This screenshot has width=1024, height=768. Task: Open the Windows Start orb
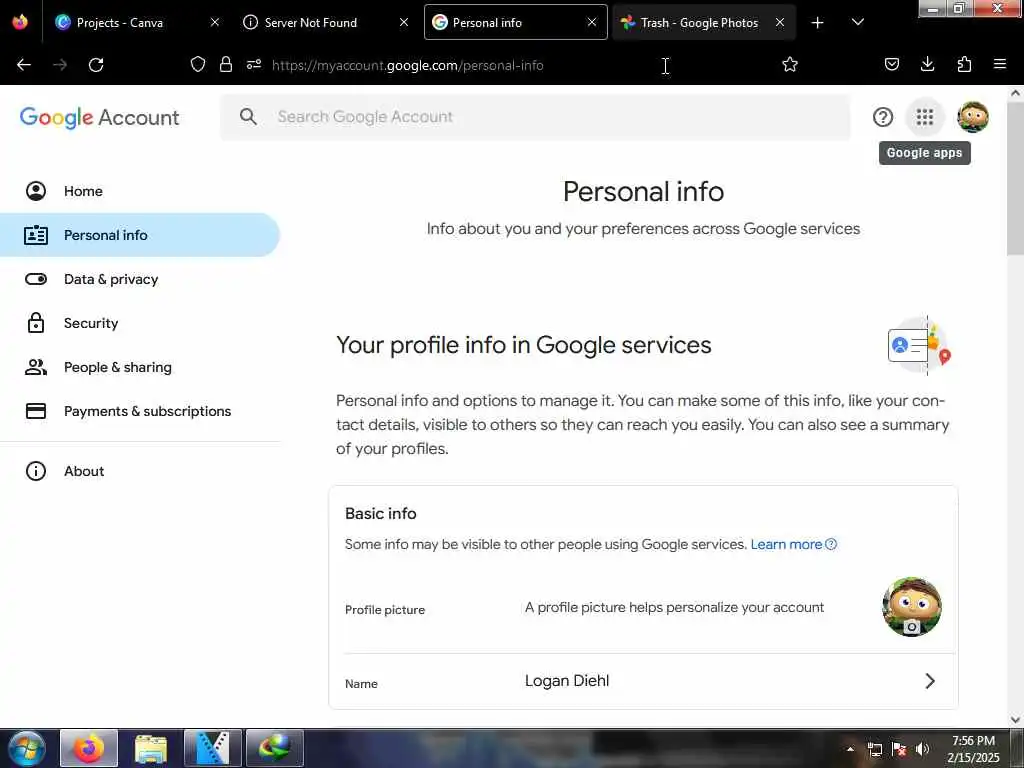coord(27,748)
